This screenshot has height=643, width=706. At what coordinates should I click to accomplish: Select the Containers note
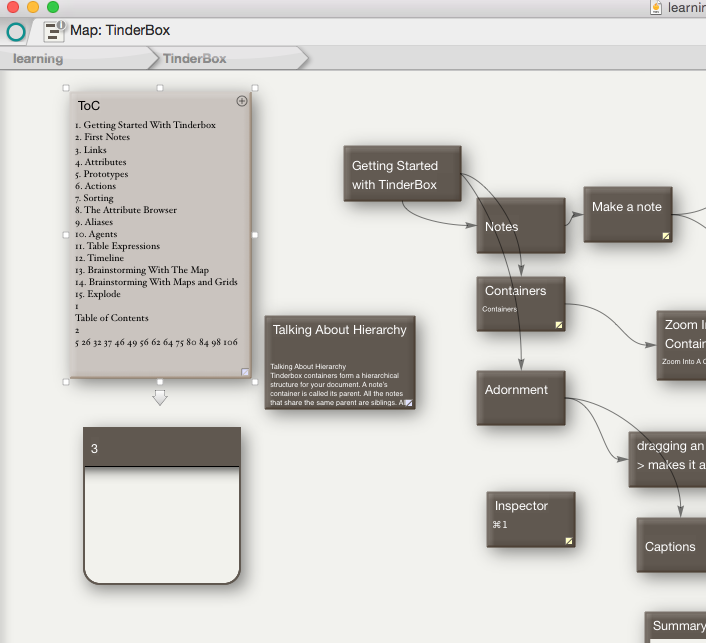point(521,304)
